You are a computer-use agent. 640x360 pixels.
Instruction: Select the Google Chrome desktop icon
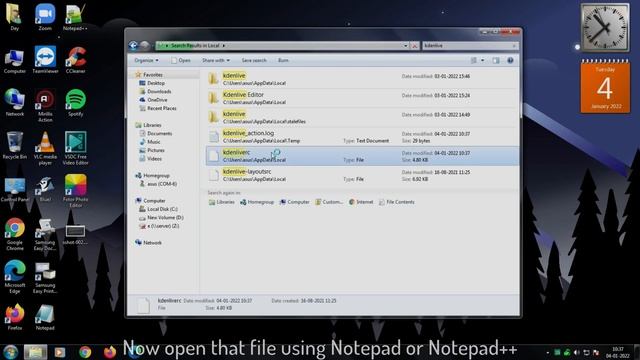(15, 234)
